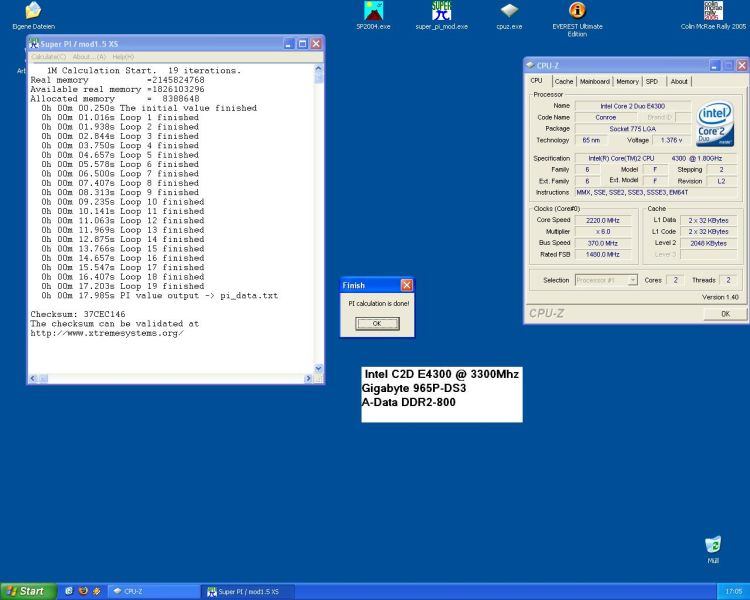
Task: Click the Checksum: 37CEC146 line
Action: [78, 314]
